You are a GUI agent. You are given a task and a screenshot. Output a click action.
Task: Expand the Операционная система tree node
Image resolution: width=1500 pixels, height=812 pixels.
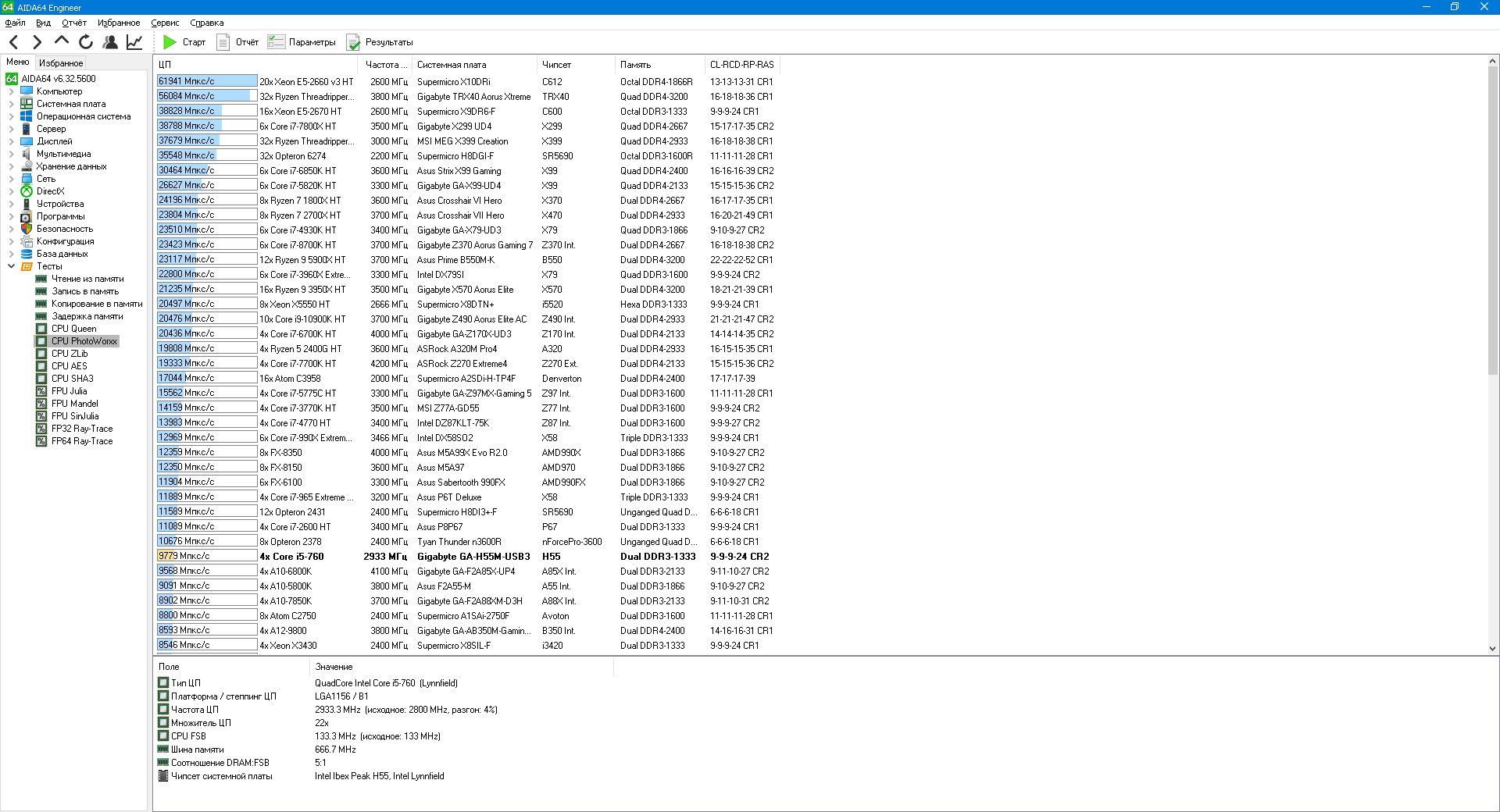tap(12, 116)
